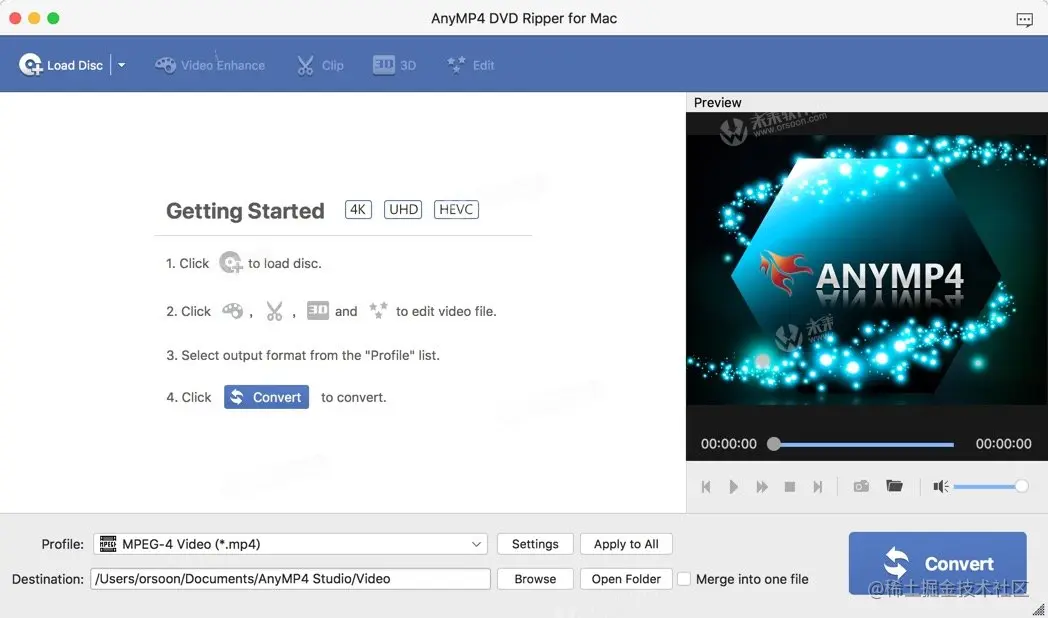Open the Clip scissors tool
The width and height of the screenshot is (1048, 618).
click(x=320, y=65)
